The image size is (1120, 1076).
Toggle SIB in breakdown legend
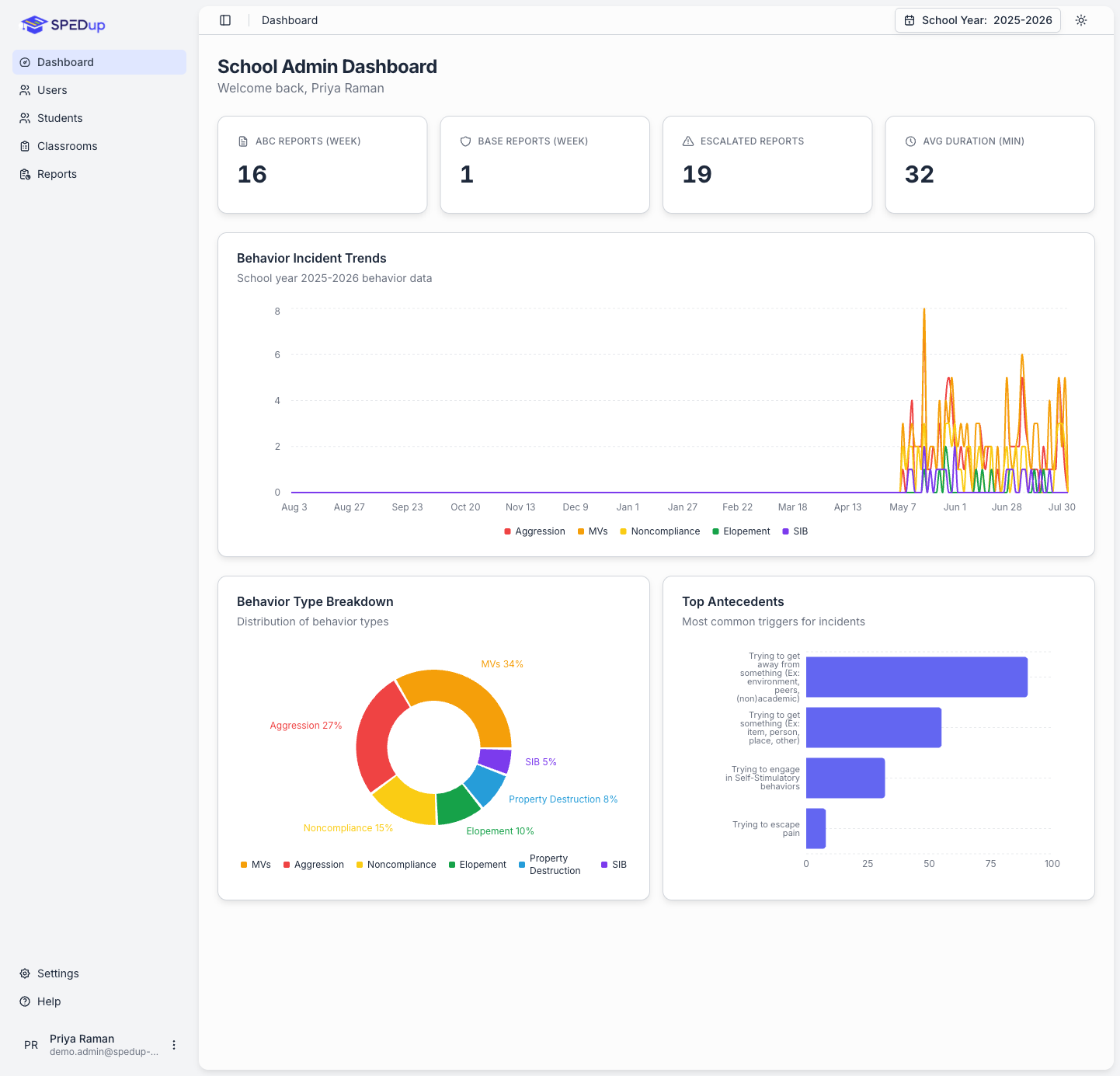pyautogui.click(x=614, y=865)
